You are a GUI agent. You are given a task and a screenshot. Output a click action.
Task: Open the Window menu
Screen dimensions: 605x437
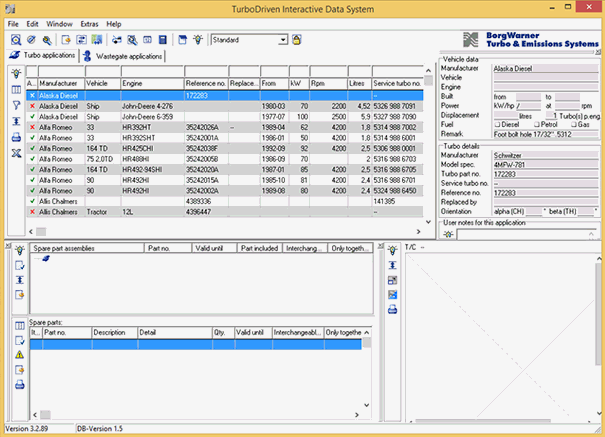[59, 24]
